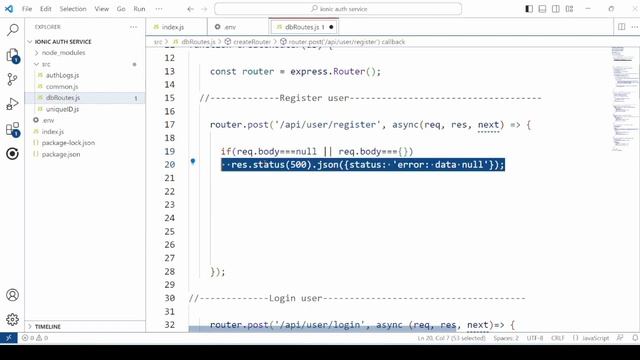This screenshot has width=640, height=360.
Task: Open package.json in the explorer
Action: tap(61, 154)
